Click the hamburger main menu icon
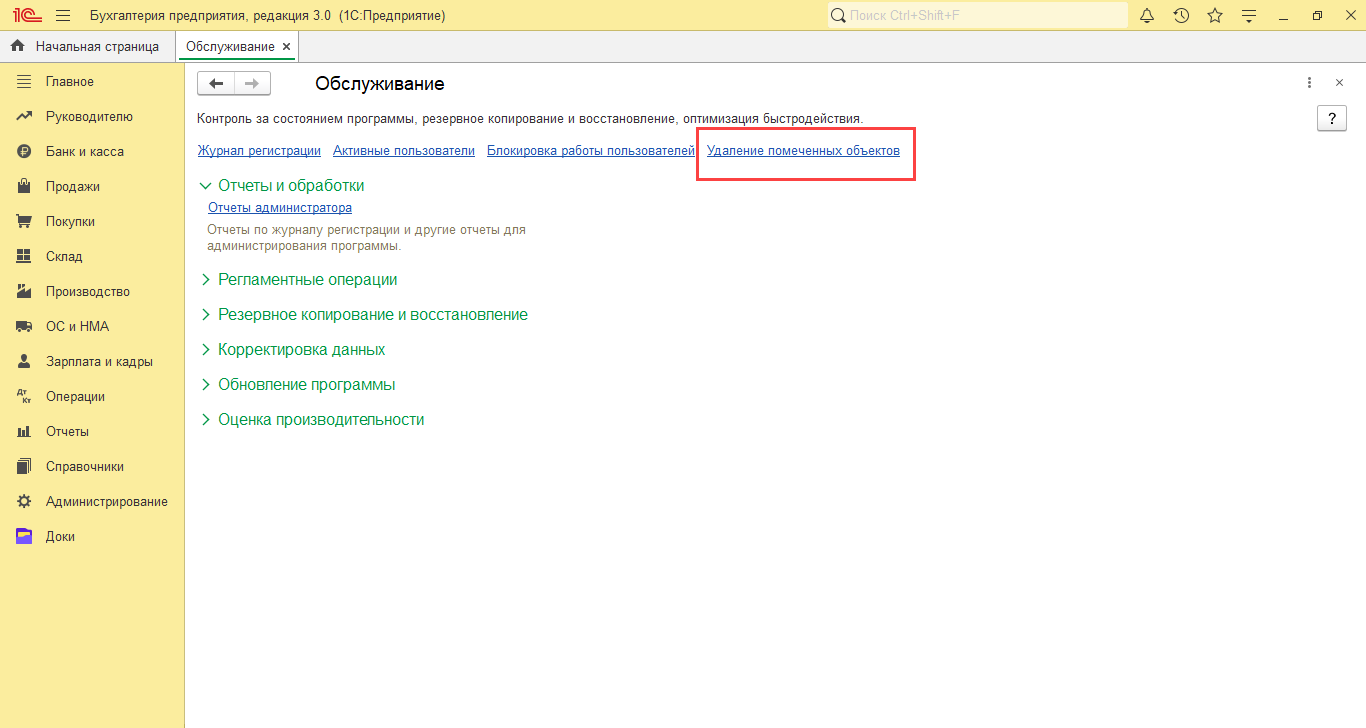Image resolution: width=1366 pixels, height=728 pixels. click(63, 16)
